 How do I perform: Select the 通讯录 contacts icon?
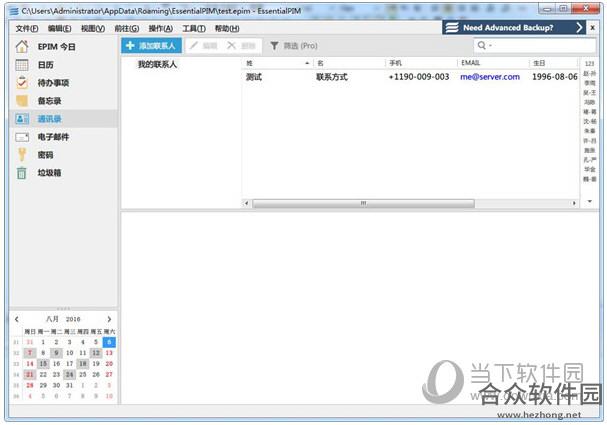pyautogui.click(x=22, y=119)
